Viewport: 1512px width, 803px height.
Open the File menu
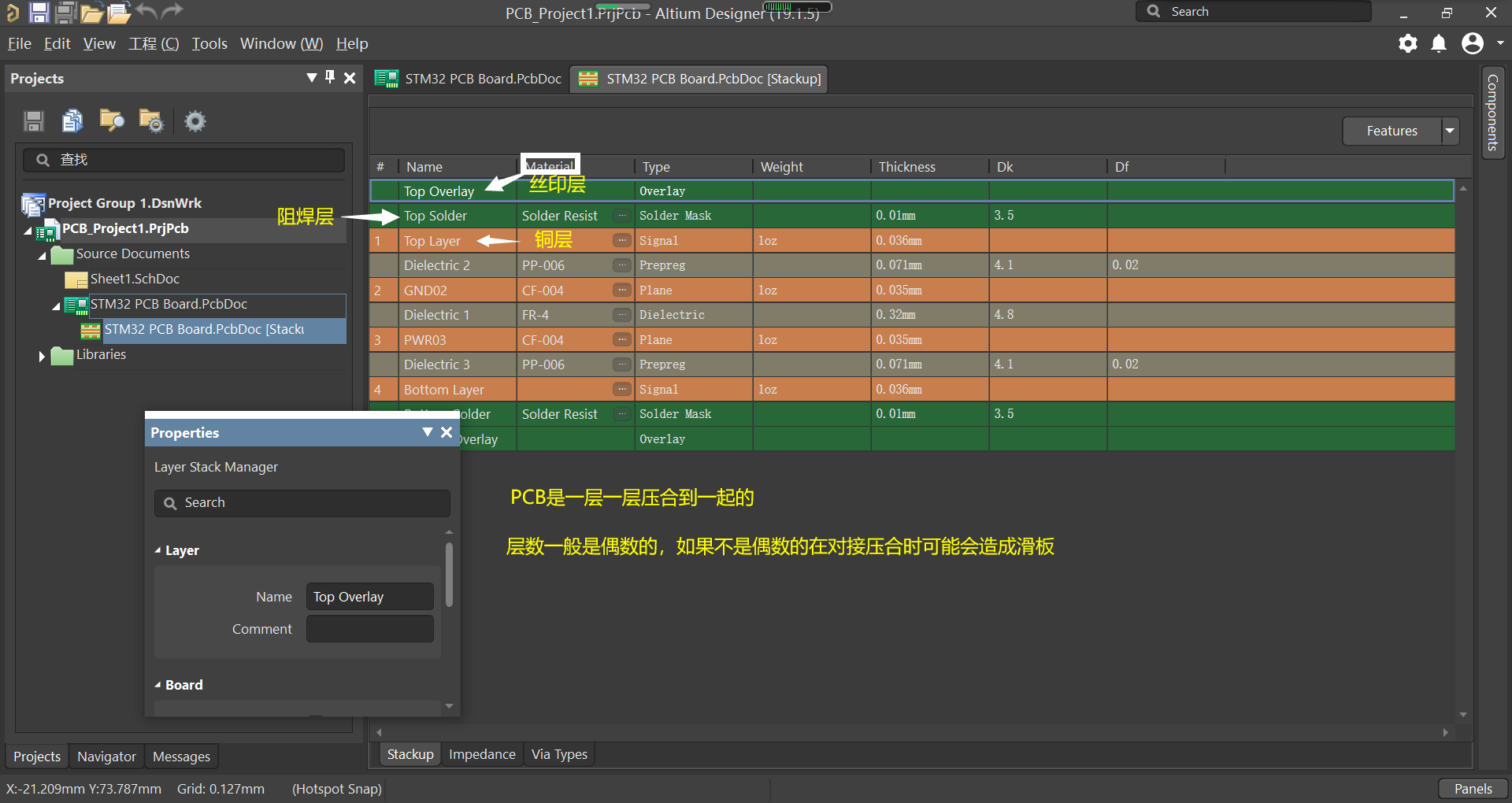(x=20, y=43)
